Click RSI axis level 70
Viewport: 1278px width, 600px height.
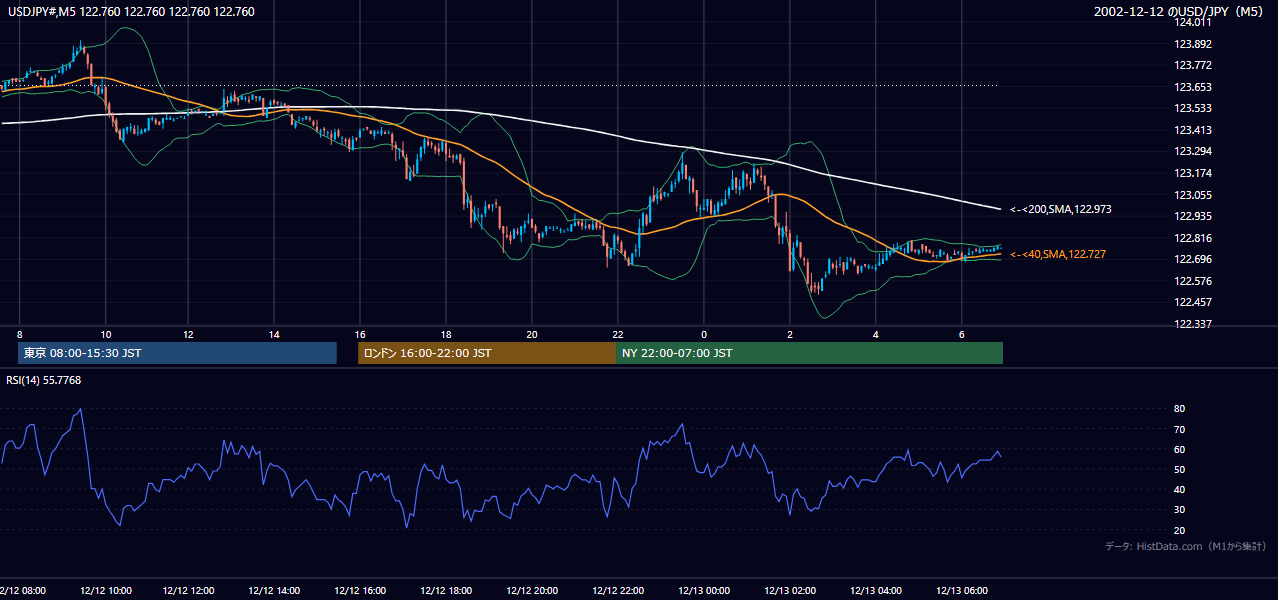pyautogui.click(x=1179, y=429)
